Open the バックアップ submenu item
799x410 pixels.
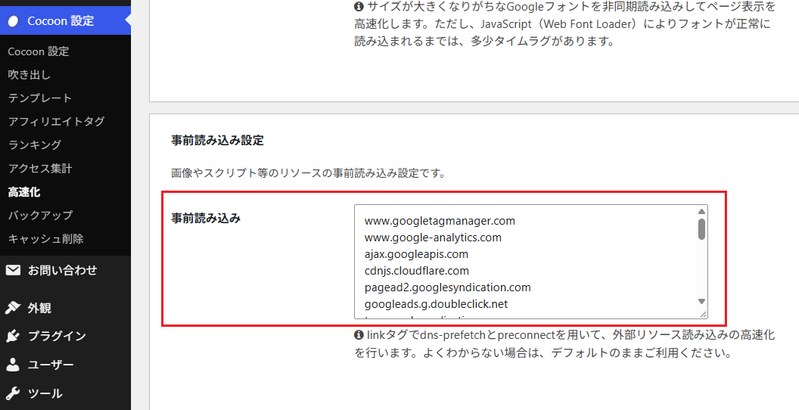click(x=40, y=215)
